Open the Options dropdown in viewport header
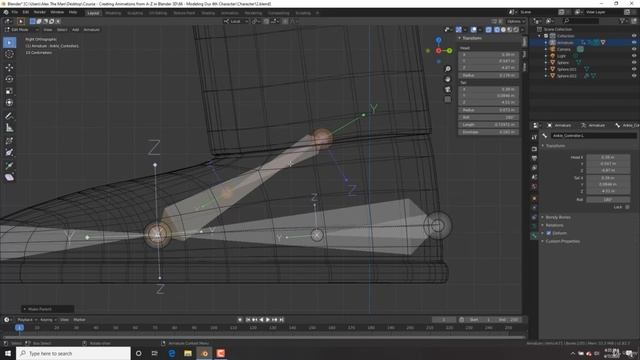 coord(516,21)
